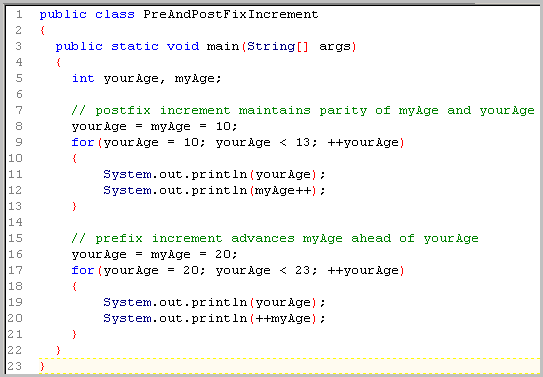This screenshot has width=543, height=377.
Task: Click the 'for' keyword on line 9
Action: click(83, 142)
